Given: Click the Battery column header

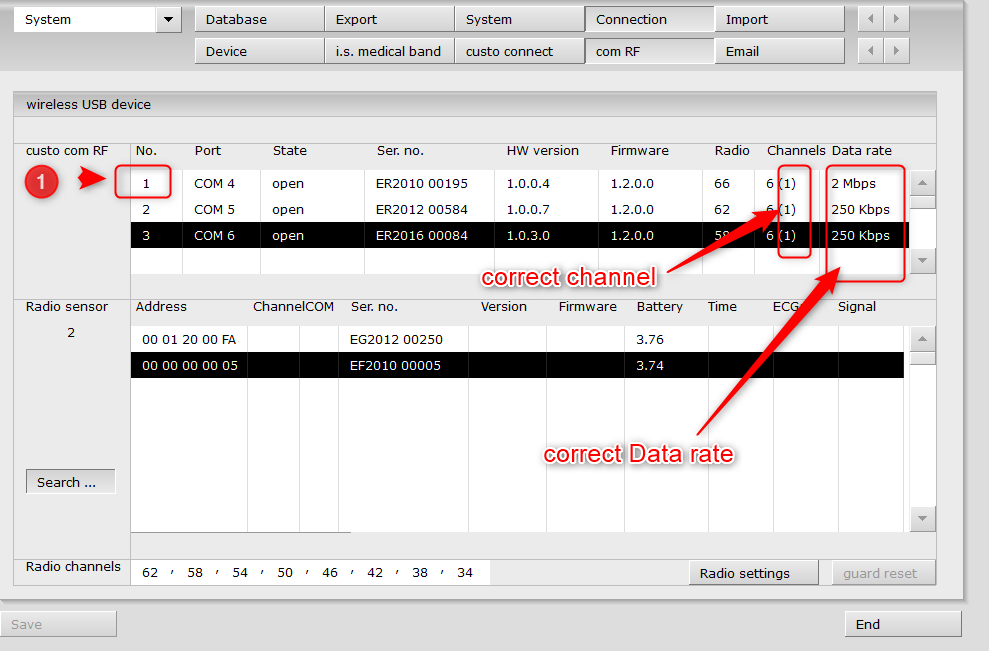Looking at the screenshot, I should (x=659, y=307).
